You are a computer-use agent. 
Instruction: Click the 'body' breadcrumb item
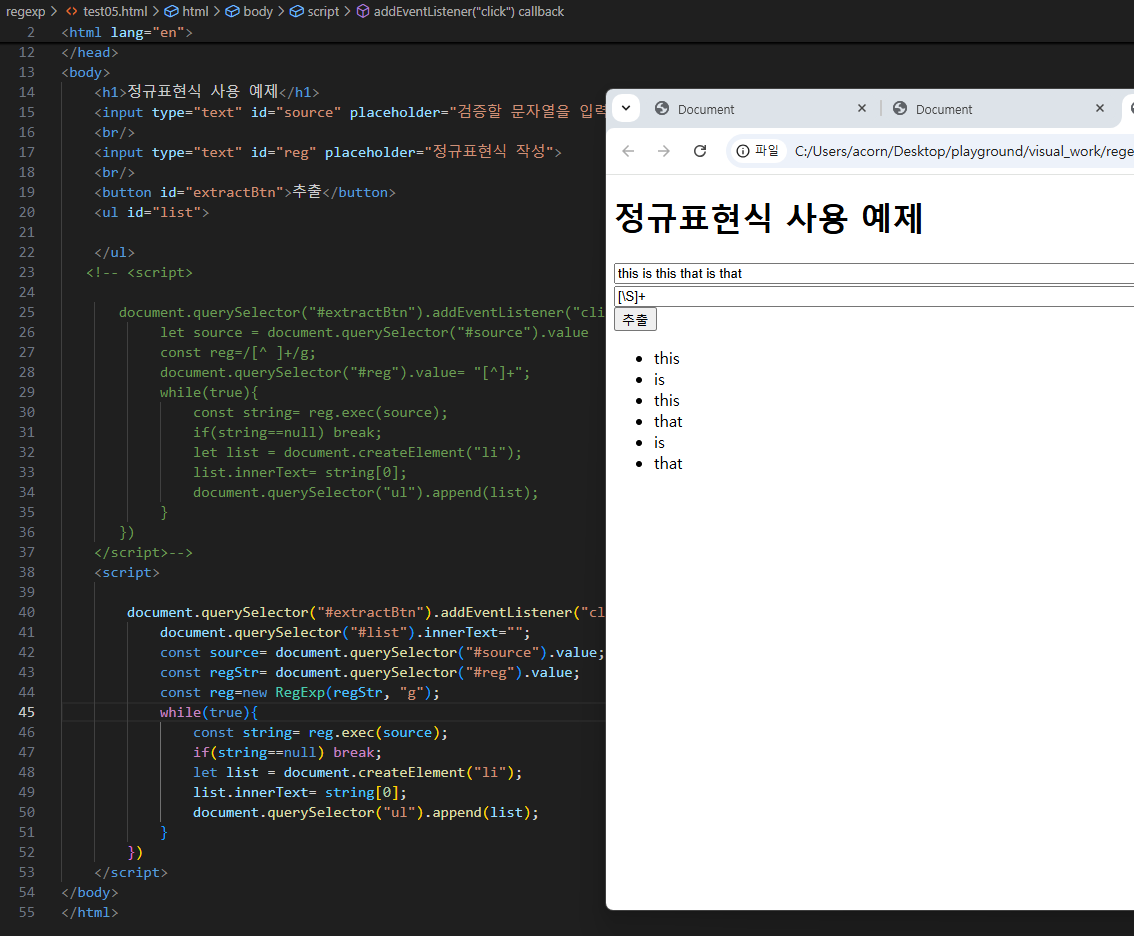[x=249, y=12]
